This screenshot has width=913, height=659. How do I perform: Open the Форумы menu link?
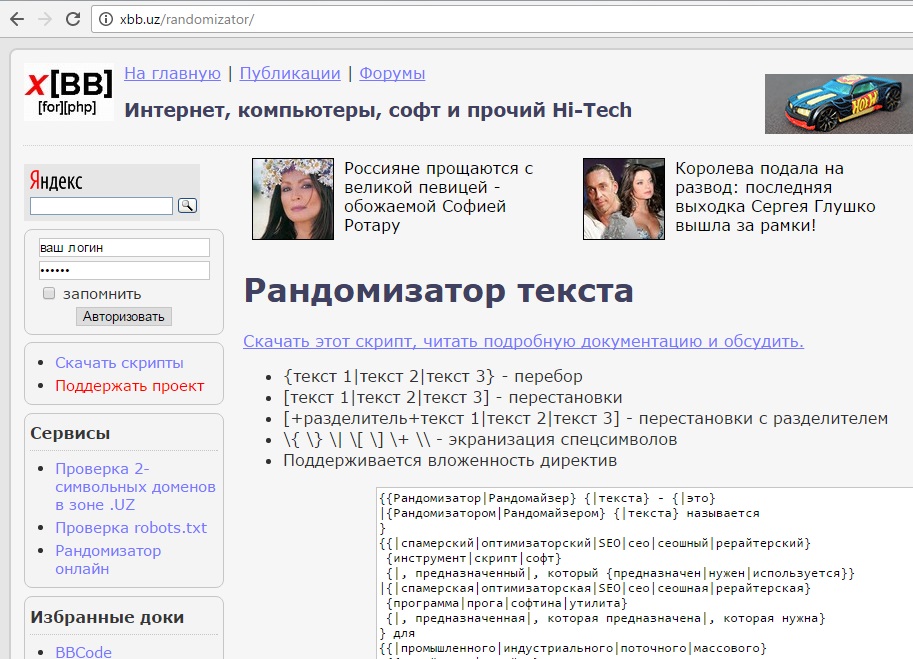click(392, 73)
